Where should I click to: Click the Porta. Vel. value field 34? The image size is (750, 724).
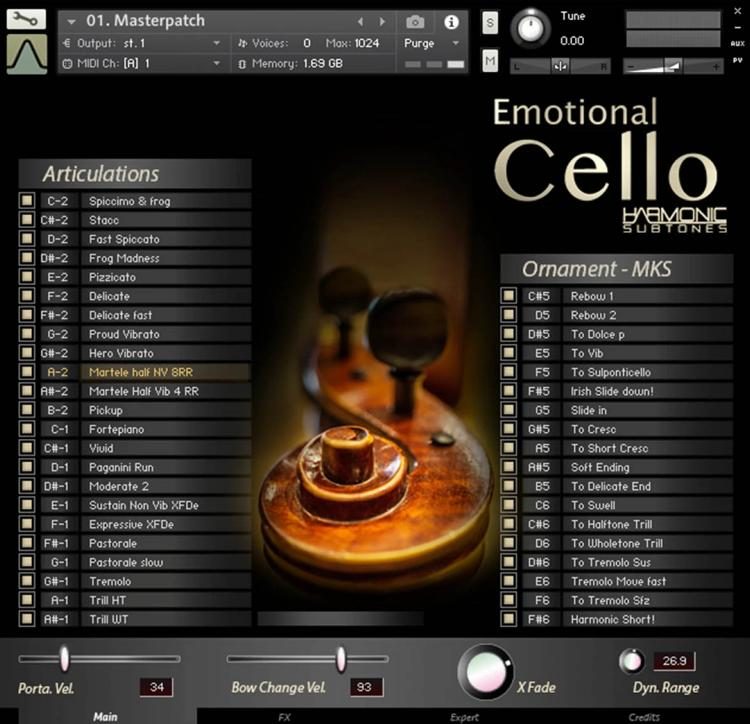point(156,687)
